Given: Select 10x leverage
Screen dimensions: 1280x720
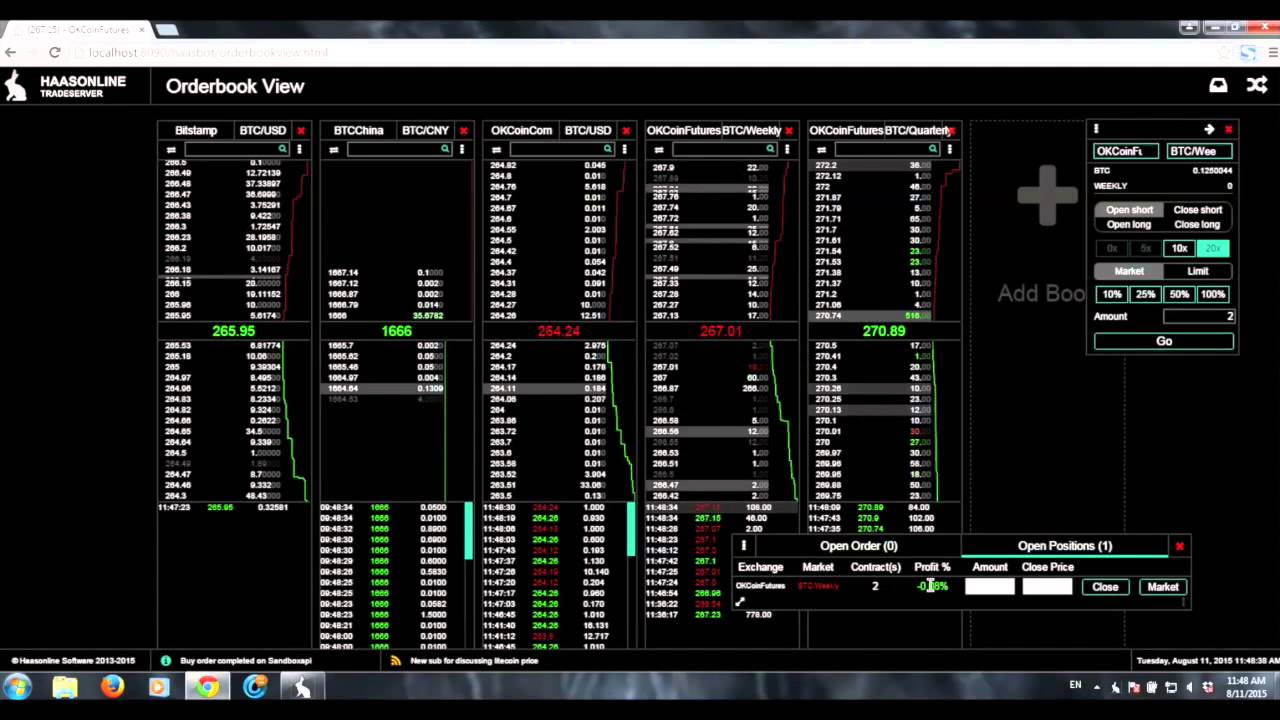Looking at the screenshot, I should tap(1180, 248).
